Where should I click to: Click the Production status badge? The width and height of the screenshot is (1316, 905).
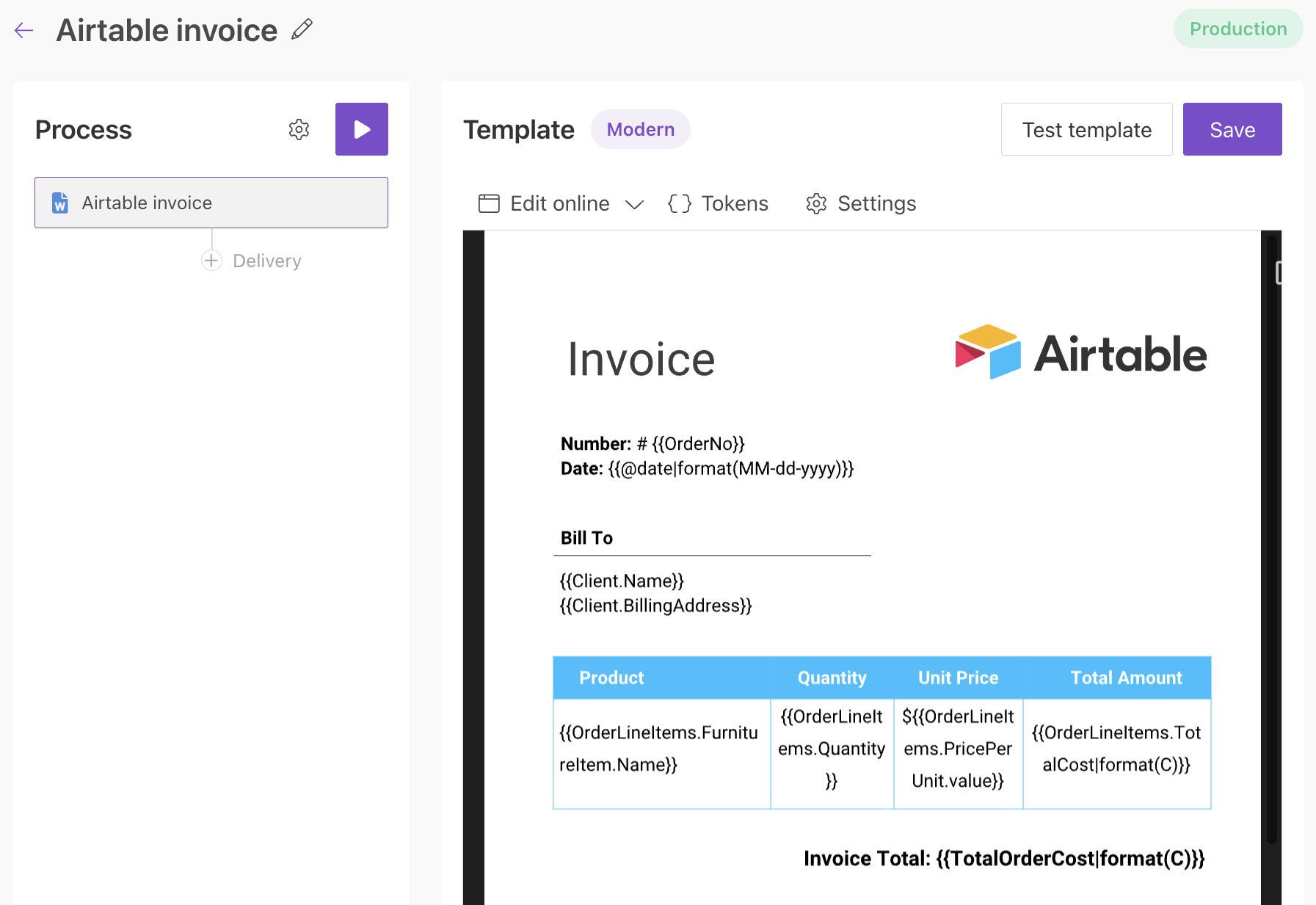[x=1237, y=29]
